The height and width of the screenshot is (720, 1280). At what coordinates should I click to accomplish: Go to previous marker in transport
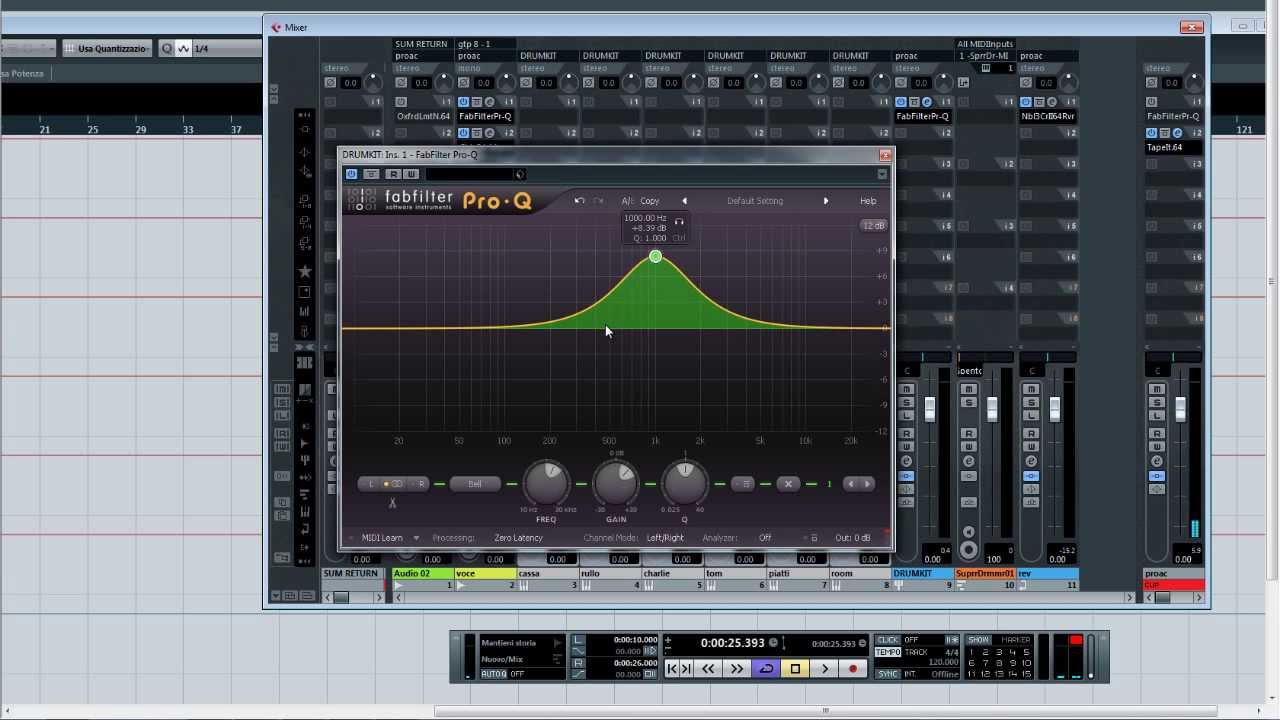672,669
